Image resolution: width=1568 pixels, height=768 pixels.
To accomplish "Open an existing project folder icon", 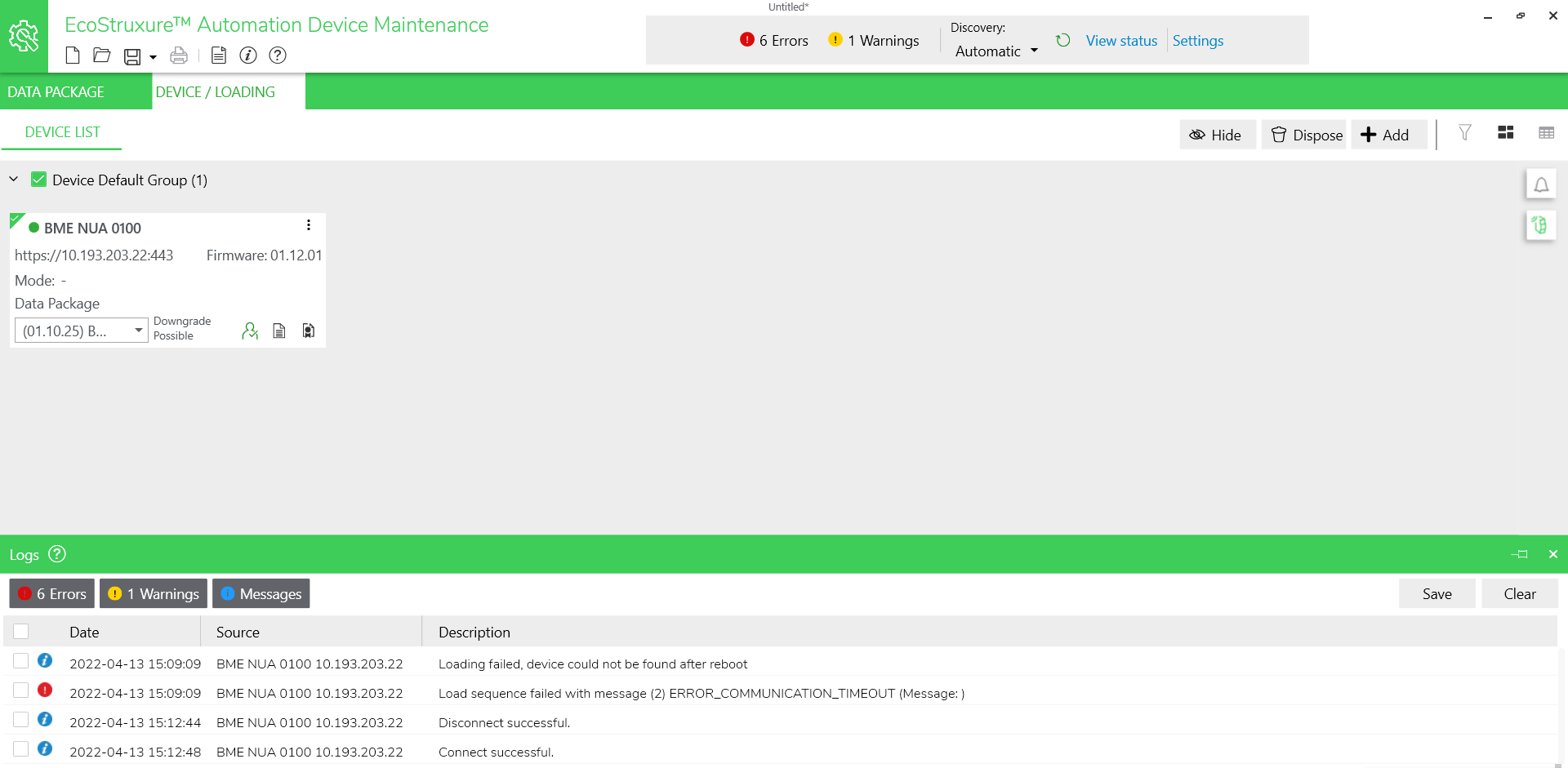I will coord(102,55).
